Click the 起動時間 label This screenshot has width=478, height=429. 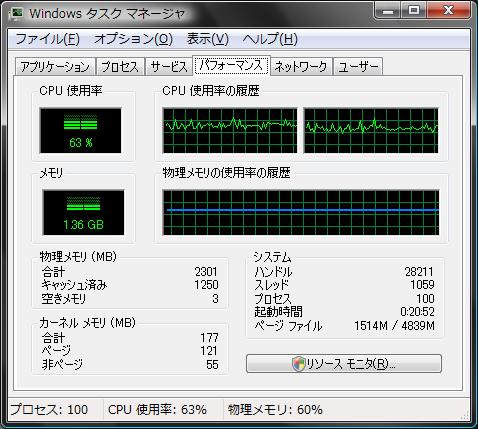tap(278, 312)
